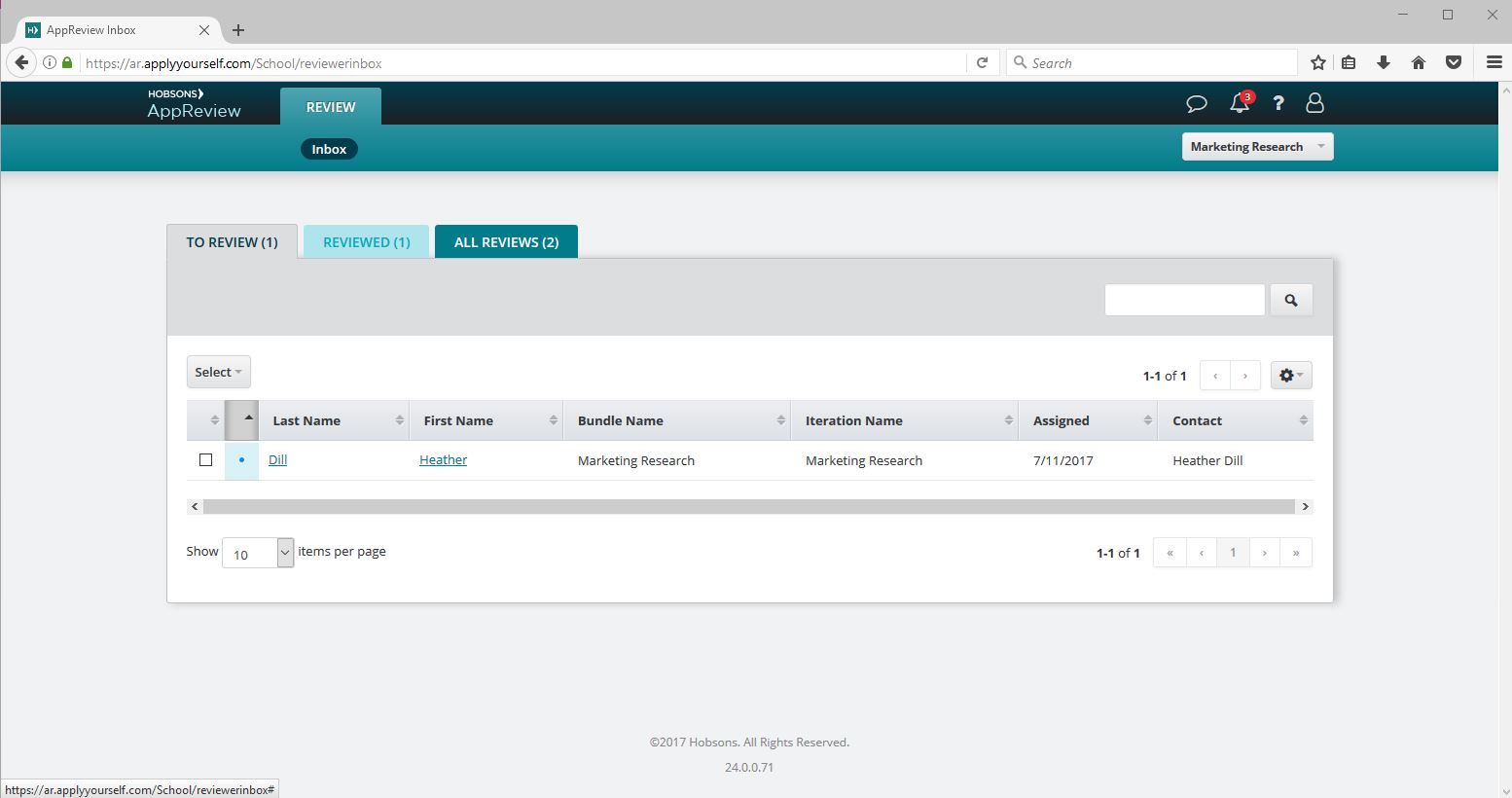Viewport: 1512px width, 798px height.
Task: Sort by Assigned column header
Action: 1062,421
